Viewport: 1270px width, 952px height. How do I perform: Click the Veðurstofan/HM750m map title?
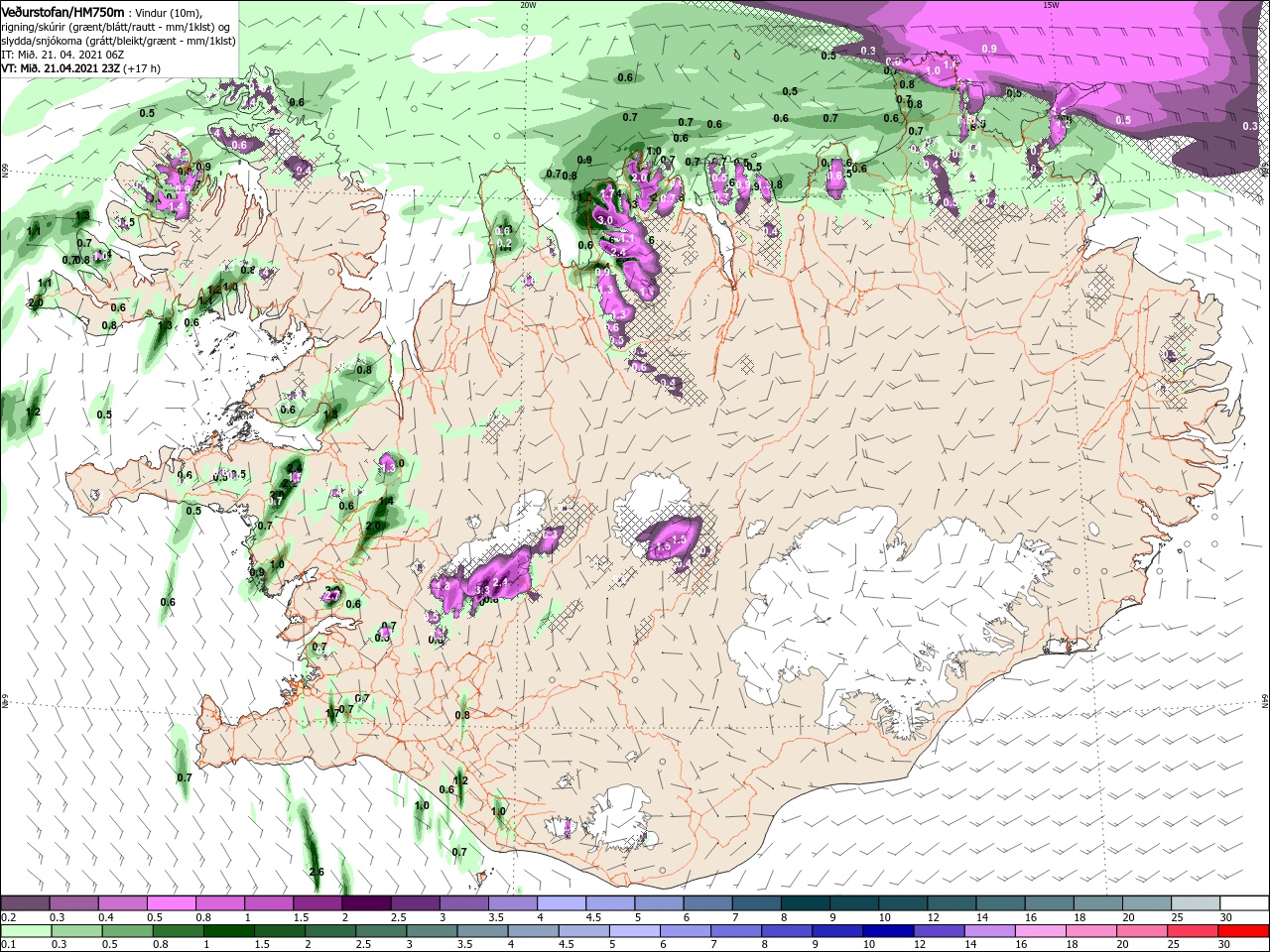point(63,11)
